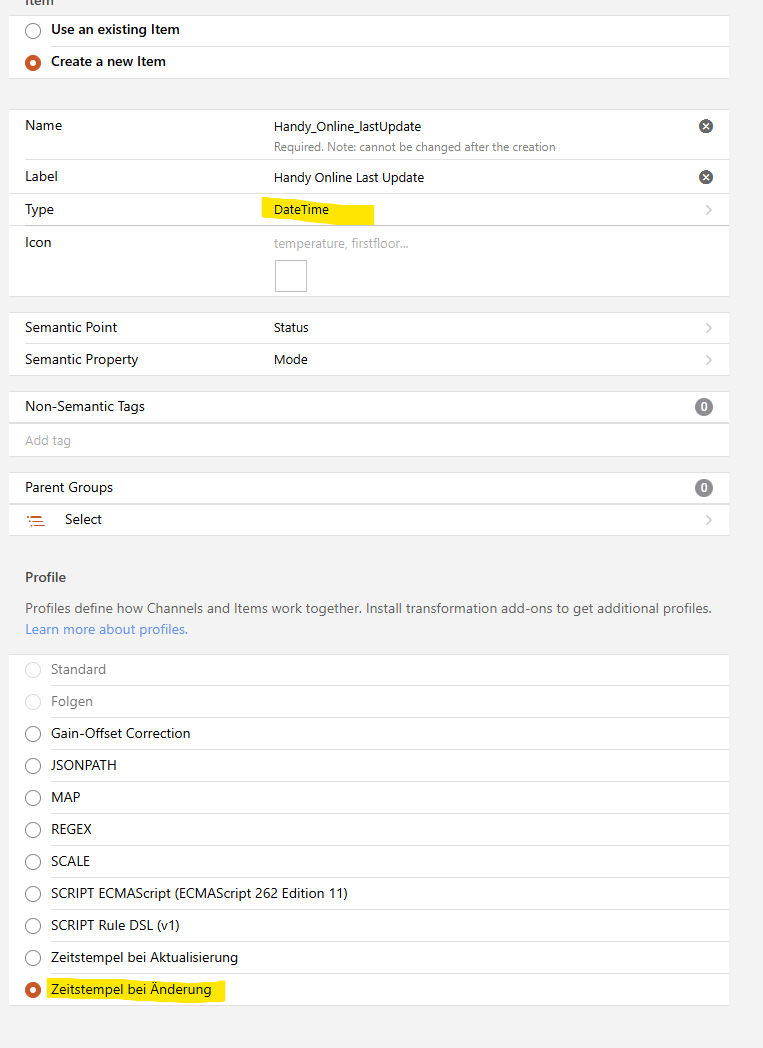The height and width of the screenshot is (1048, 763).
Task: Select Zeitstempel bei Aktualisierung profile
Action: click(x=33, y=958)
